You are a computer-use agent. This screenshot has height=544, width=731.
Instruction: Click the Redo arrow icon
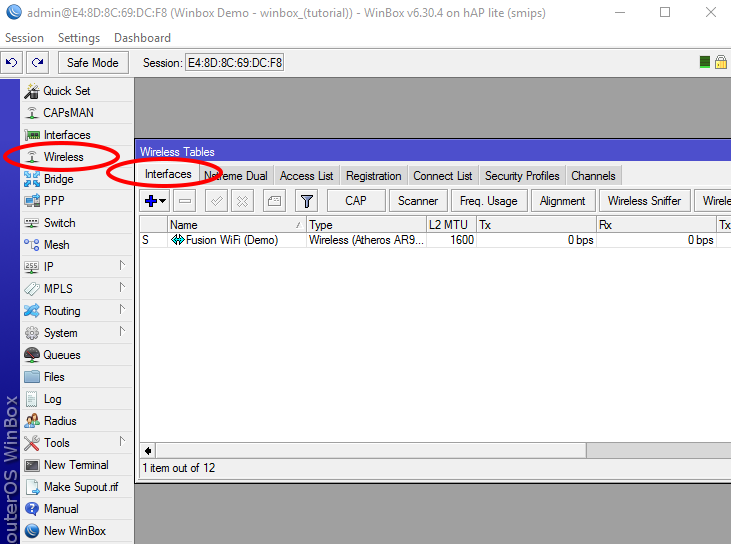click(x=38, y=62)
